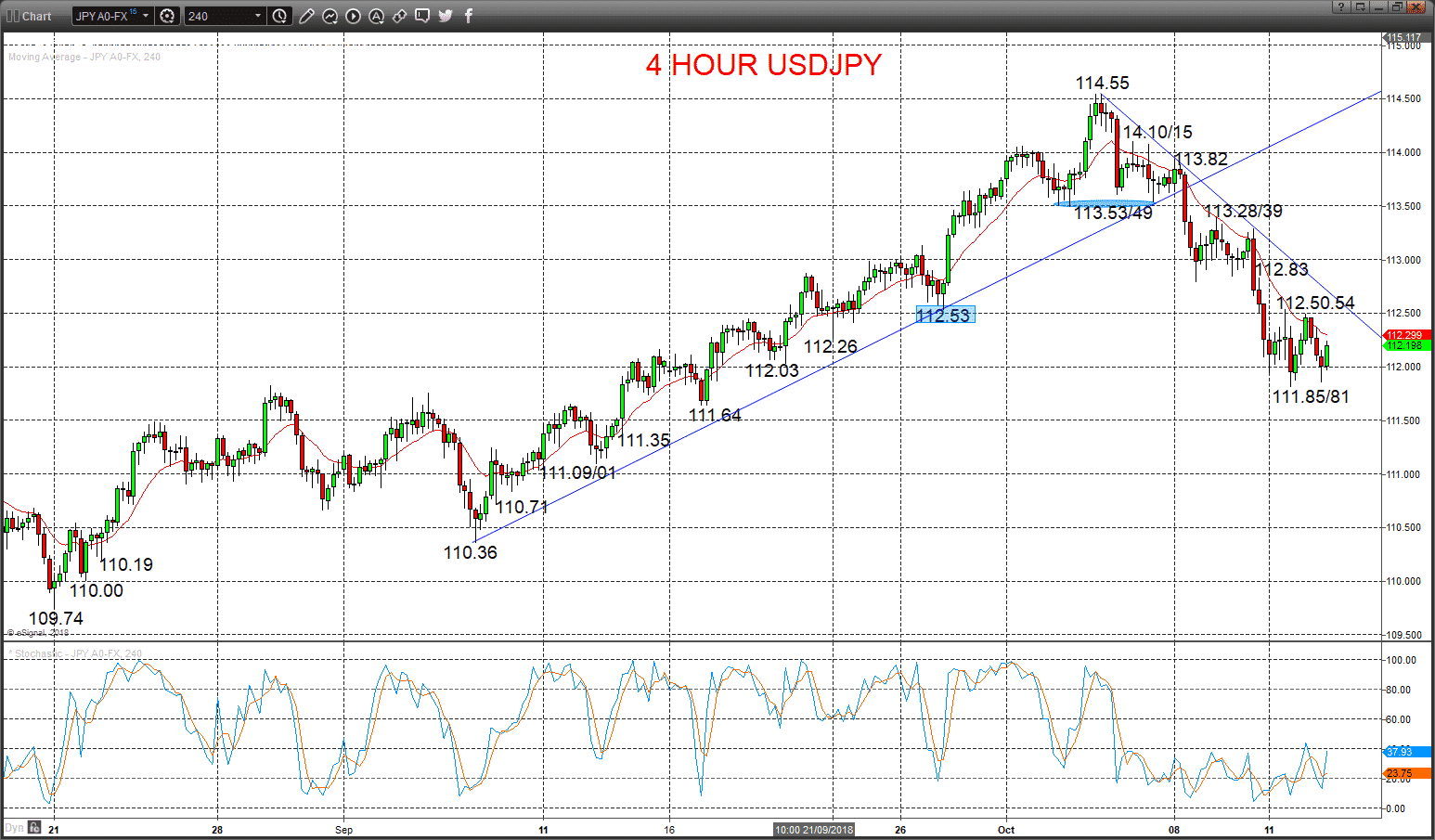1435x840 pixels.
Task: Share chart via Facebook icon
Action: (469, 16)
